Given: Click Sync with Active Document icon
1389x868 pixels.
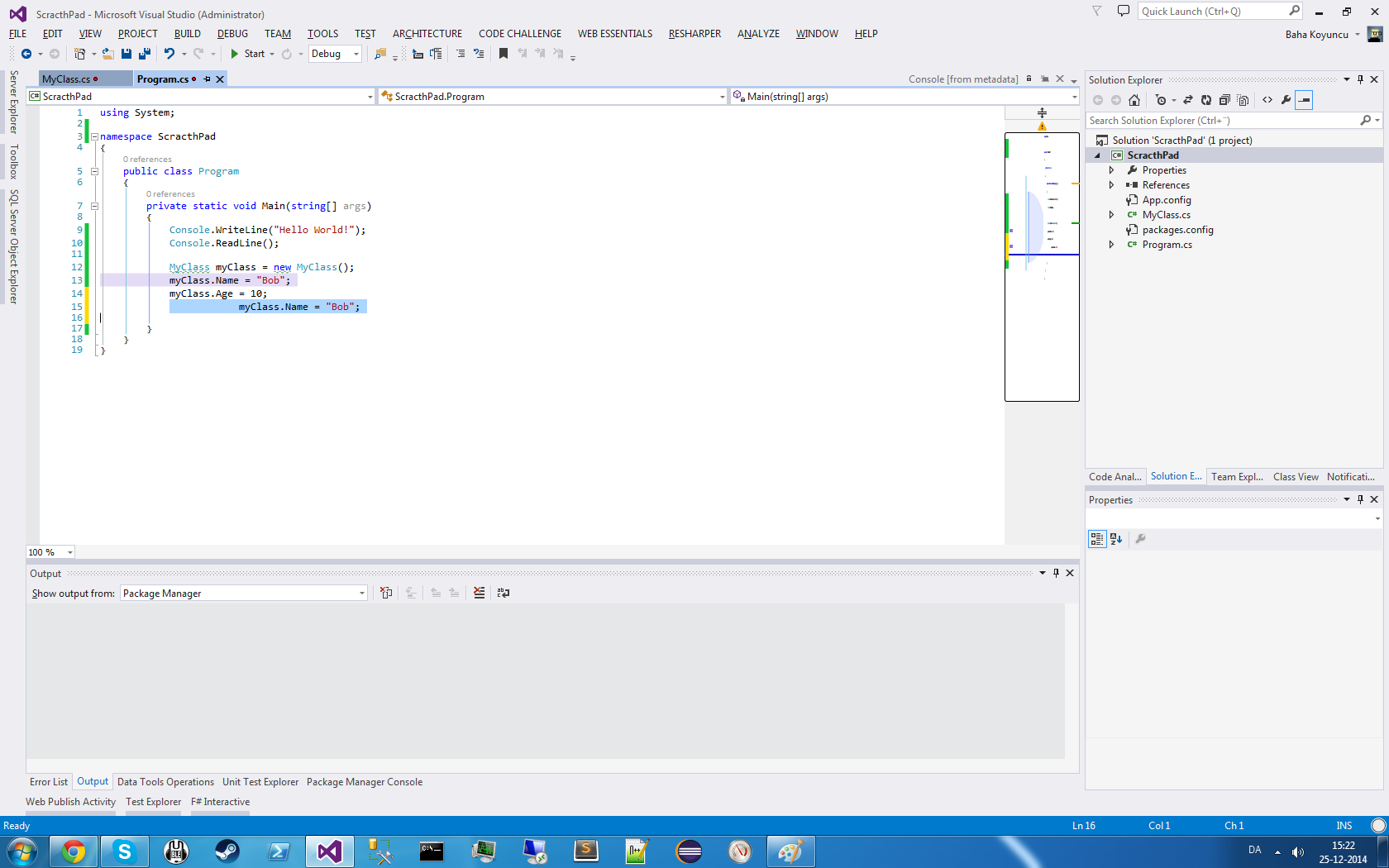Looking at the screenshot, I should [x=1188, y=100].
